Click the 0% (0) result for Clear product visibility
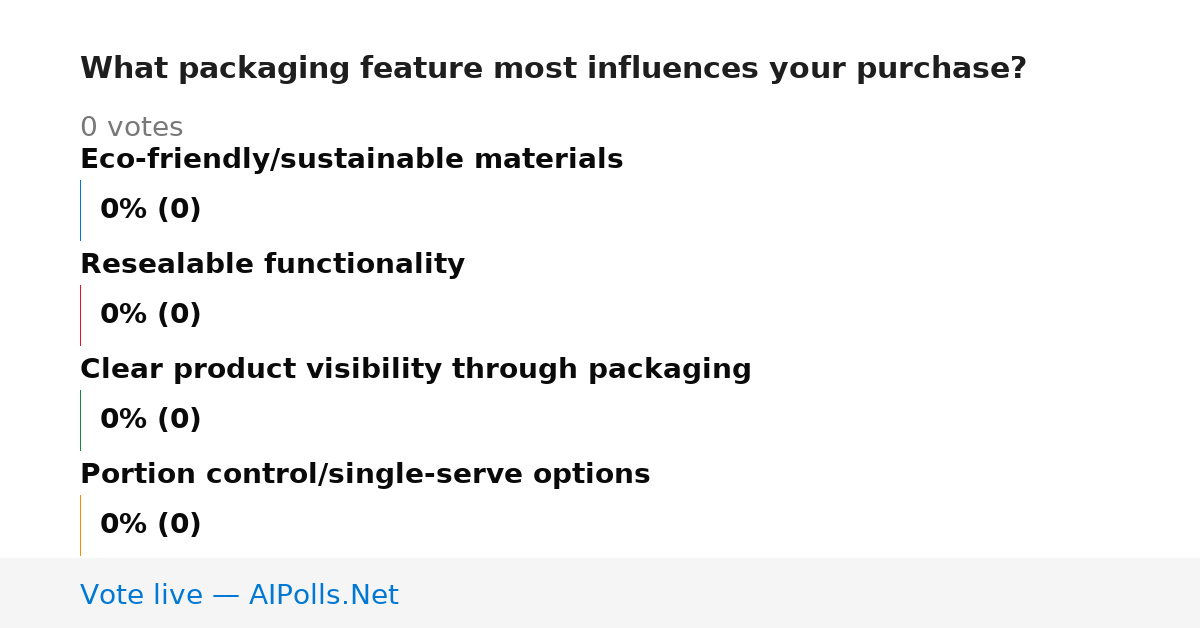The height and width of the screenshot is (628, 1200). (150, 420)
